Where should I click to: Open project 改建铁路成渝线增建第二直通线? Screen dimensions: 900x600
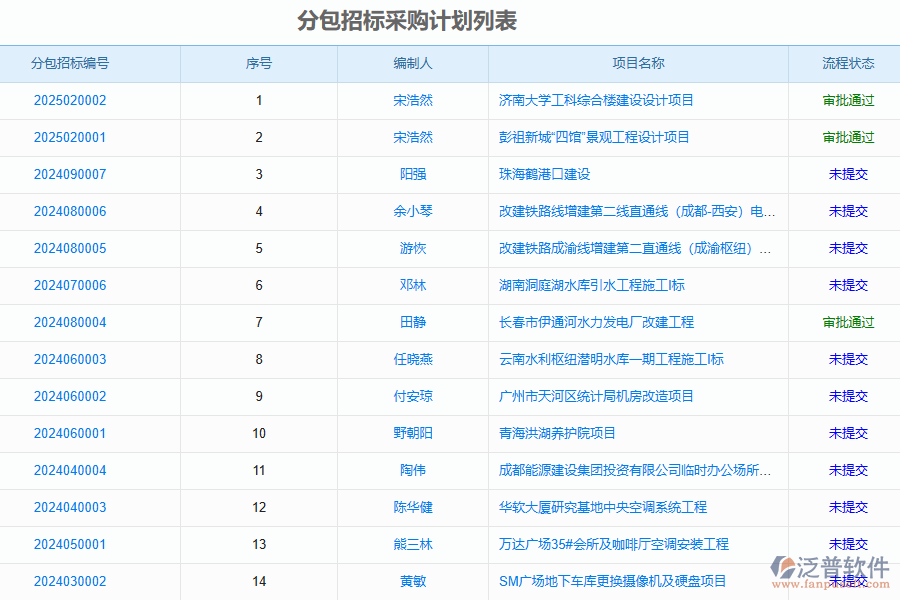(635, 249)
